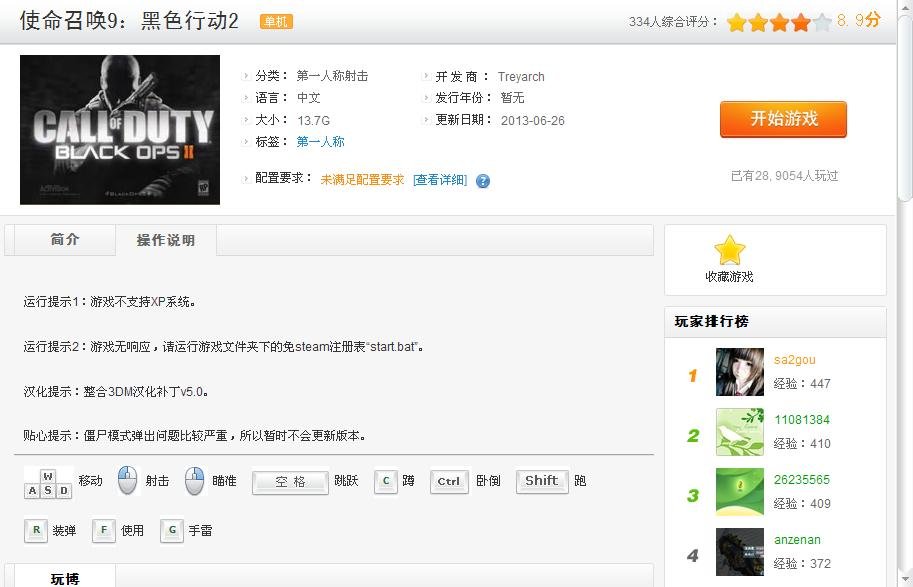Open the 玩博 tab

tap(65, 578)
